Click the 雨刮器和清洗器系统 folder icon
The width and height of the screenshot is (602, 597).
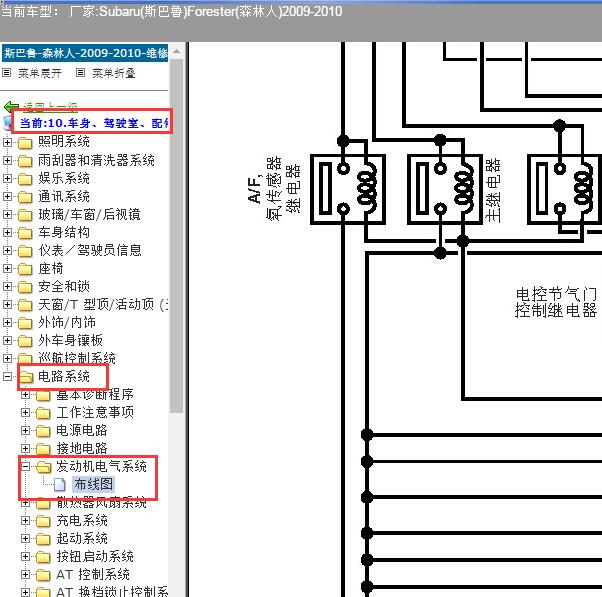click(25, 161)
